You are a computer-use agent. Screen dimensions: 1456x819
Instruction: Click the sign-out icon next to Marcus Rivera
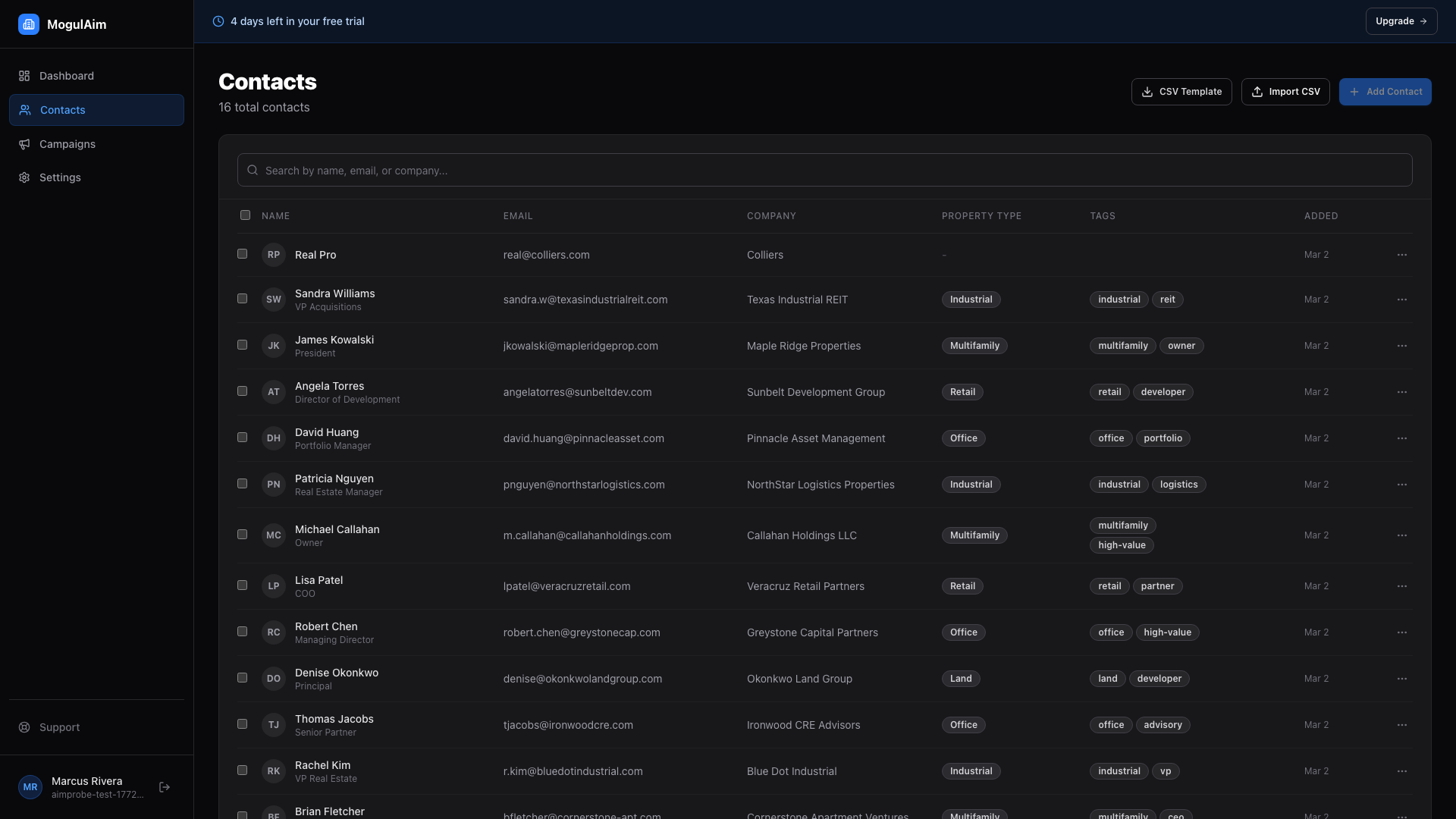(x=165, y=787)
